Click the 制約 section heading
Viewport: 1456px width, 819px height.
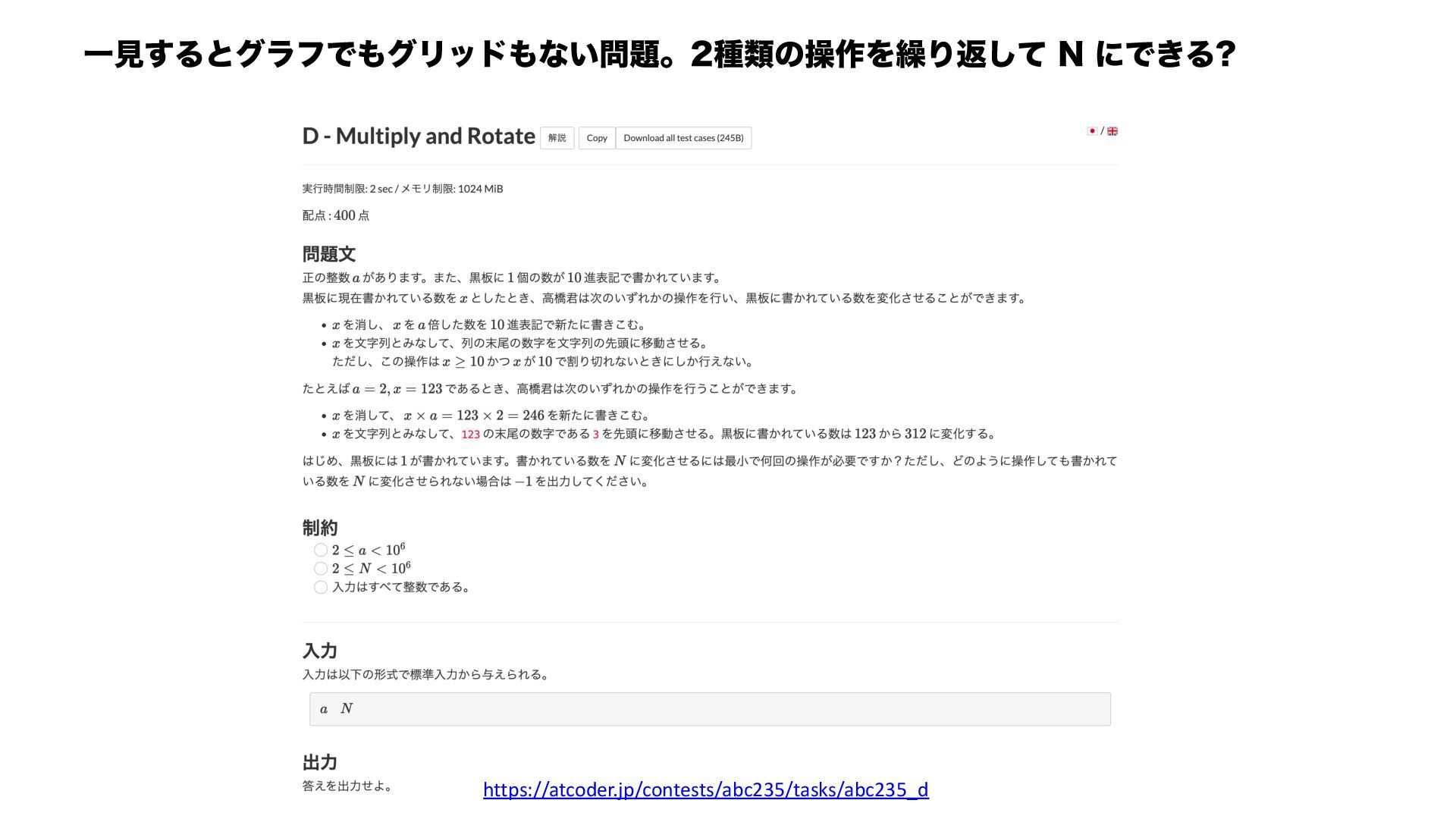click(320, 528)
